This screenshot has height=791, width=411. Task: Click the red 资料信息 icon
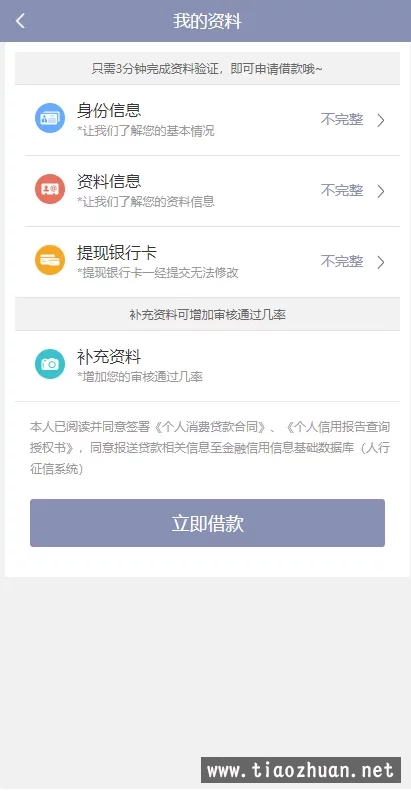pos(50,189)
